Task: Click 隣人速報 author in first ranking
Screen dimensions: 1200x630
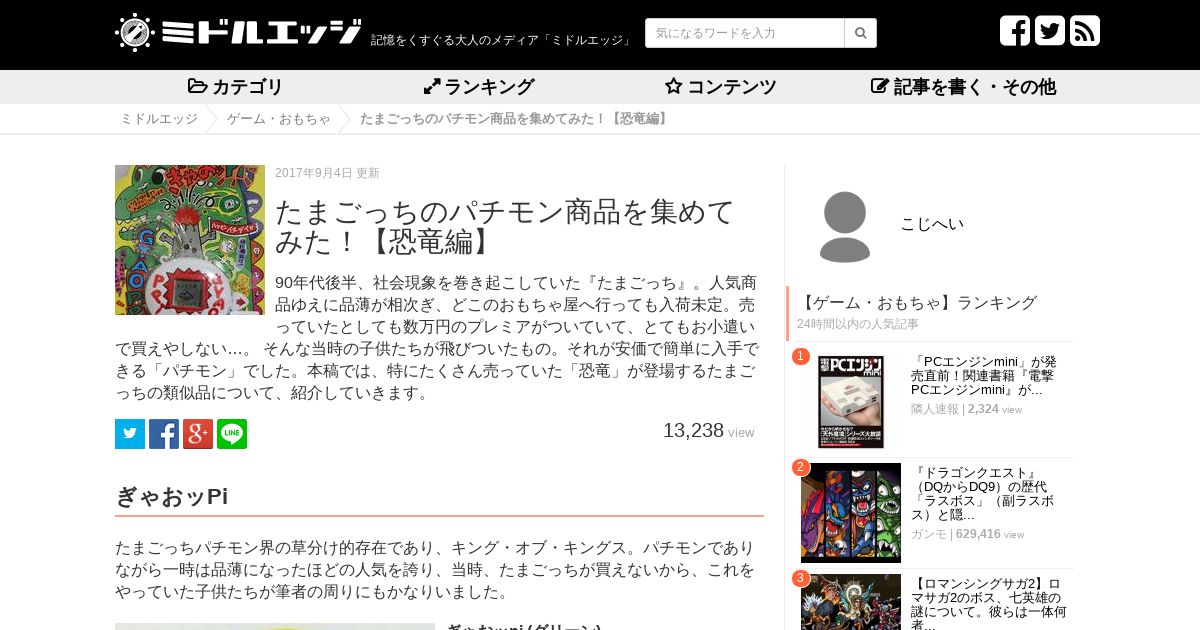Action: (x=935, y=409)
